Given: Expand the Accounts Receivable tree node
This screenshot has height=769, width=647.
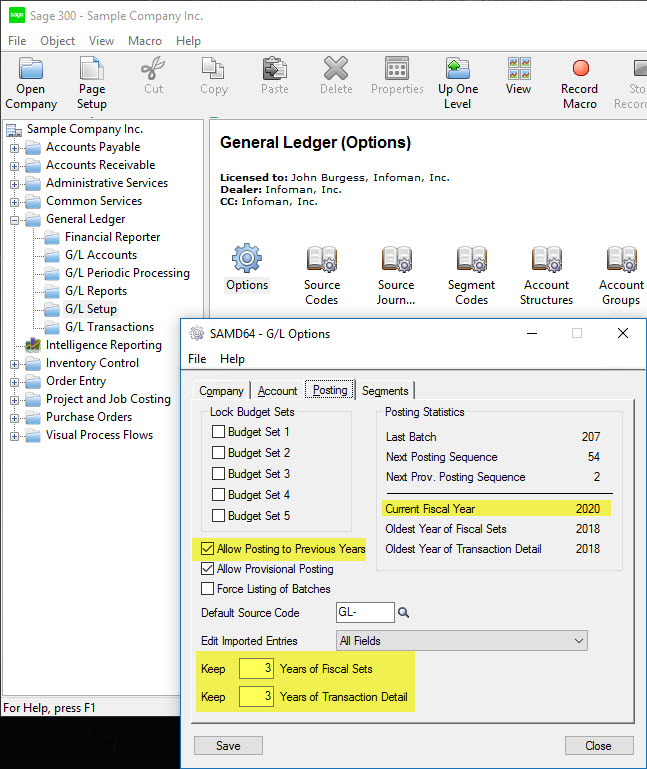Looking at the screenshot, I should (15, 166).
